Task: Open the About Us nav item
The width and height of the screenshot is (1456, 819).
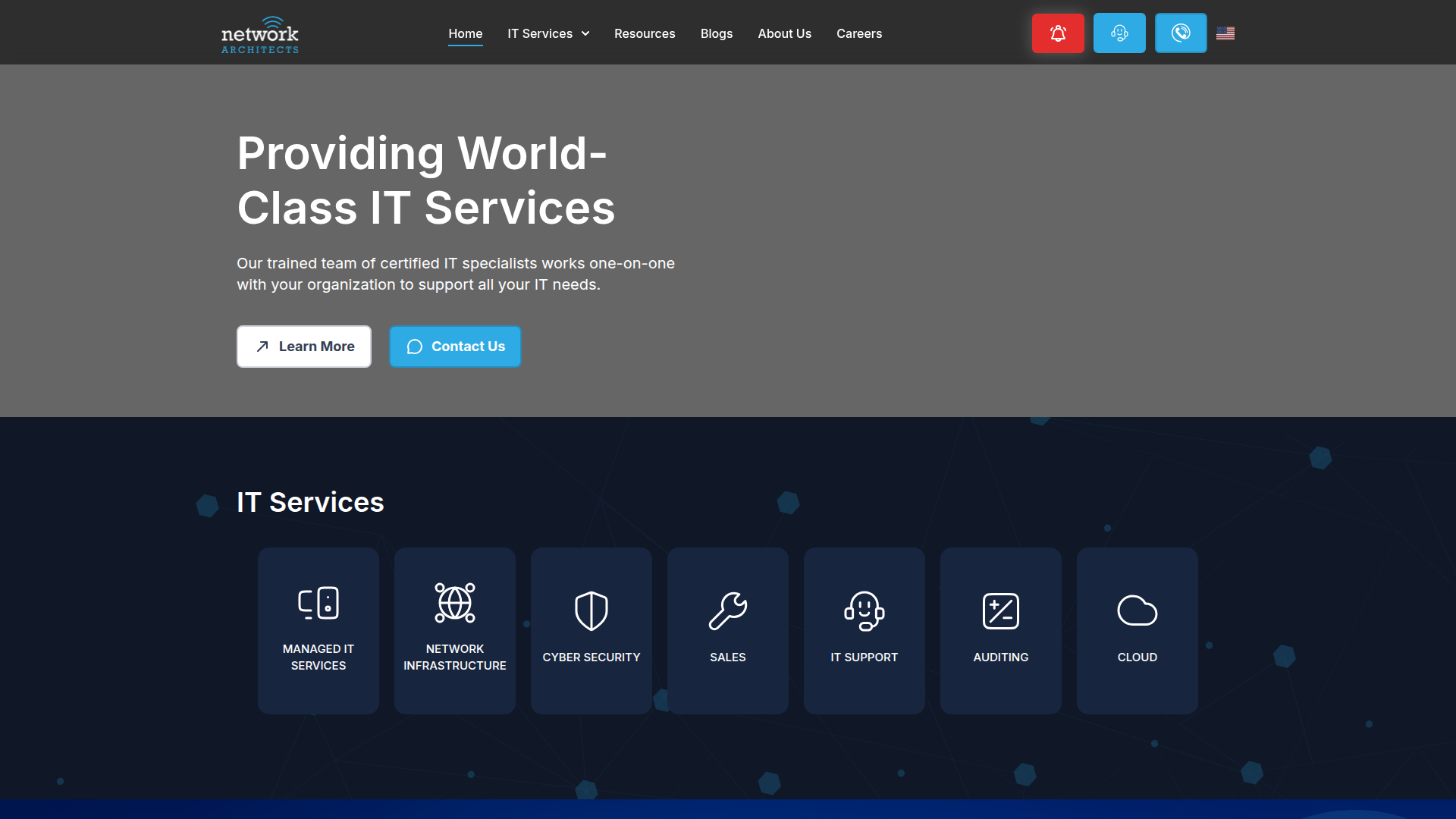Action: pyautogui.click(x=785, y=33)
